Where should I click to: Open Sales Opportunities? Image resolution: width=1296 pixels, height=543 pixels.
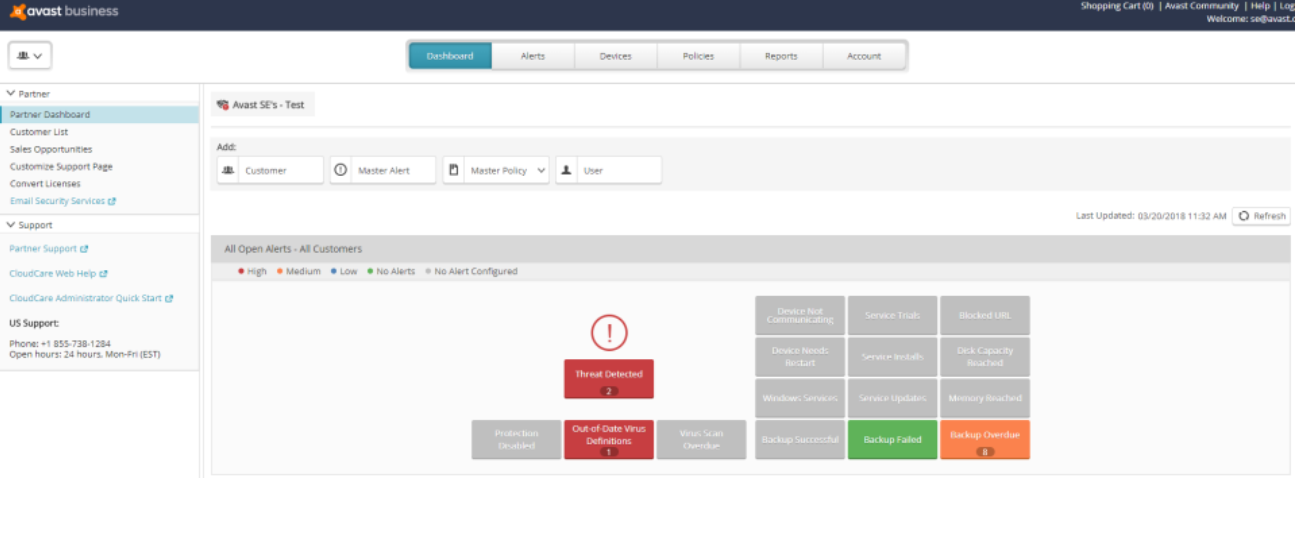[x=51, y=149]
